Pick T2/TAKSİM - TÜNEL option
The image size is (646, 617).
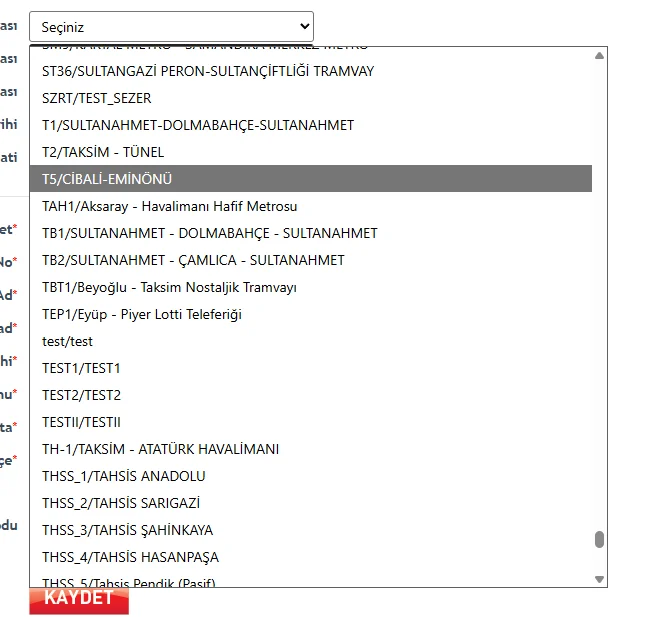(x=103, y=152)
